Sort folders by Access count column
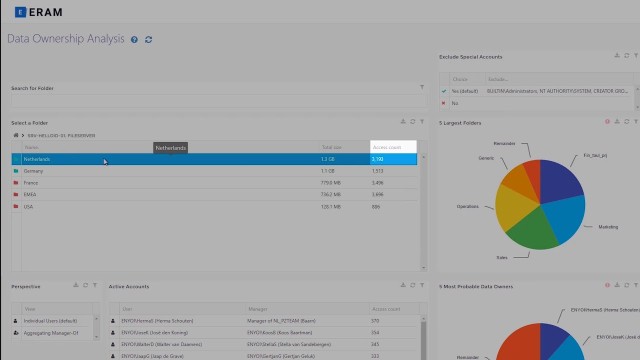The image size is (640, 360). coord(387,147)
